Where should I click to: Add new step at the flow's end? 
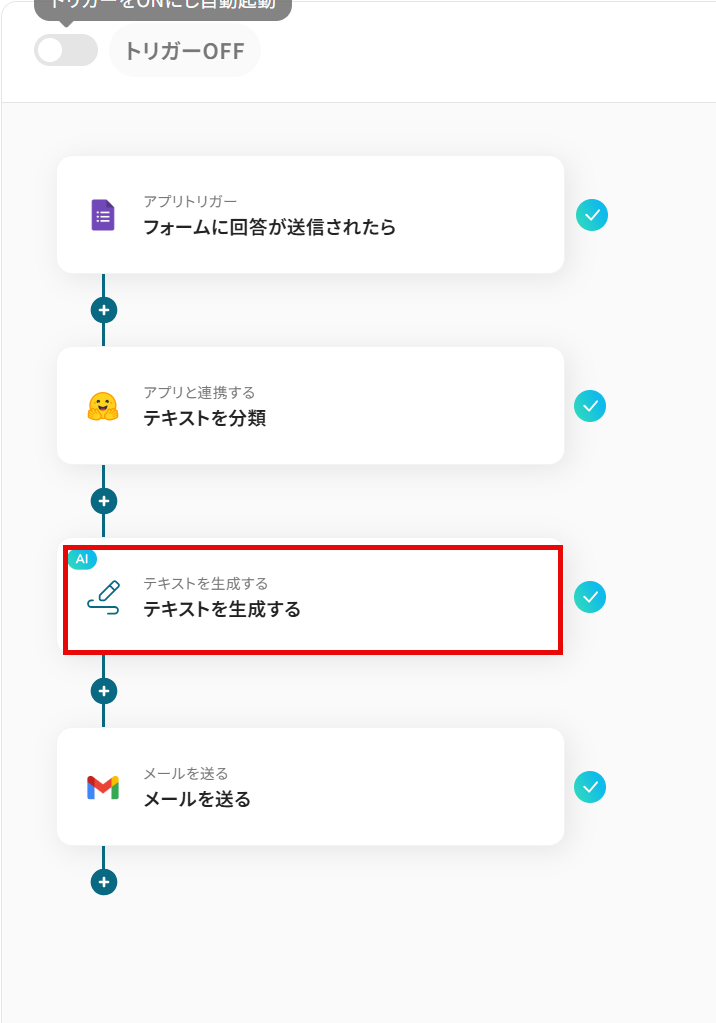[104, 882]
